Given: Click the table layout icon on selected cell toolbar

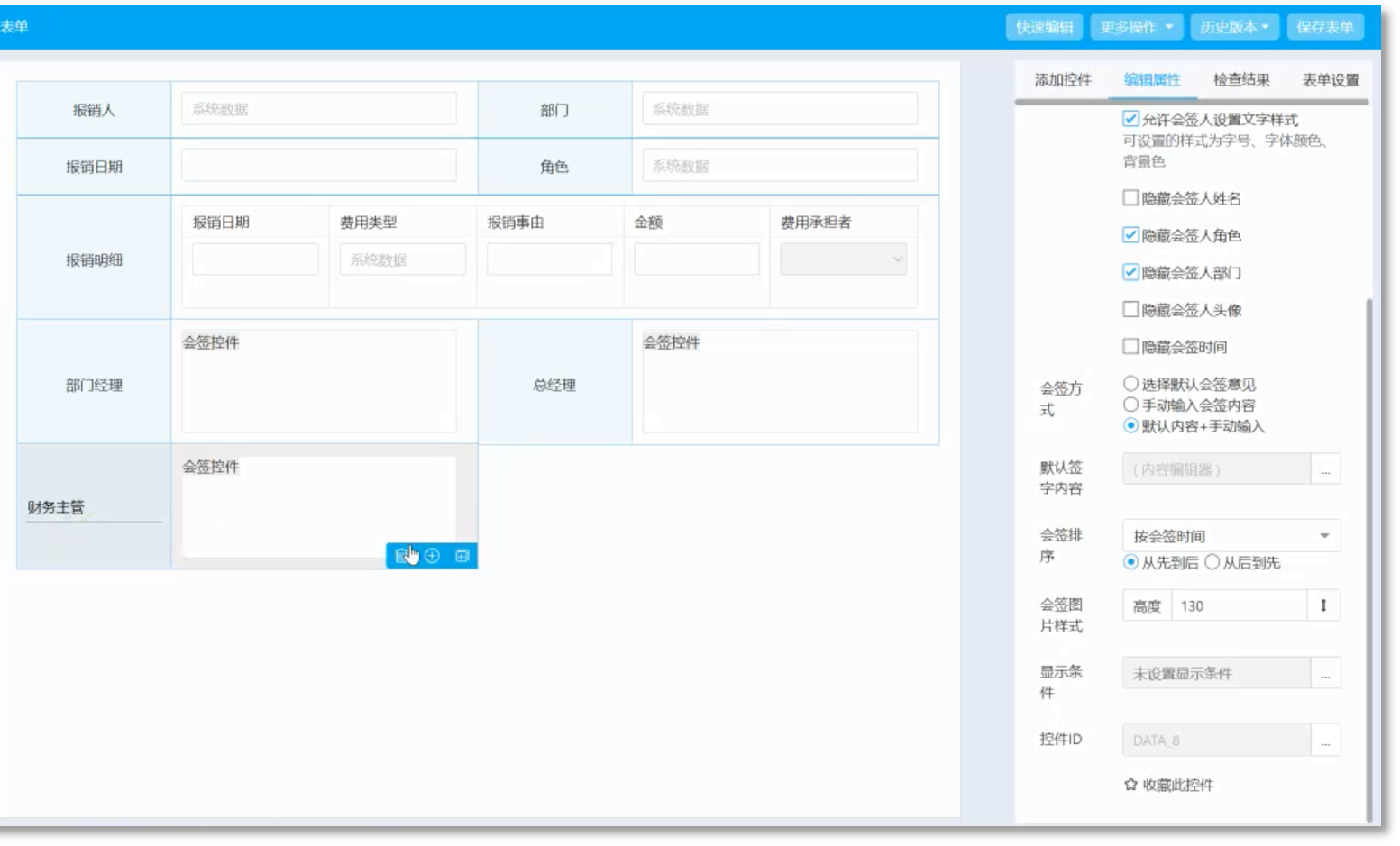Looking at the screenshot, I should [462, 557].
